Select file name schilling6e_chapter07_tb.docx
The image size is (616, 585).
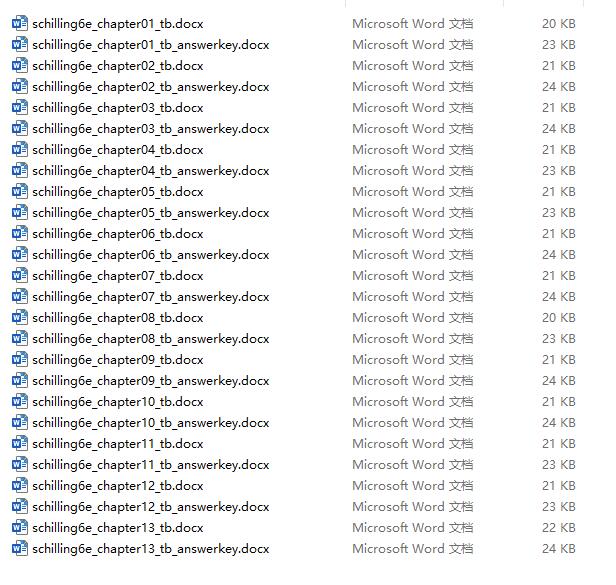(x=118, y=276)
